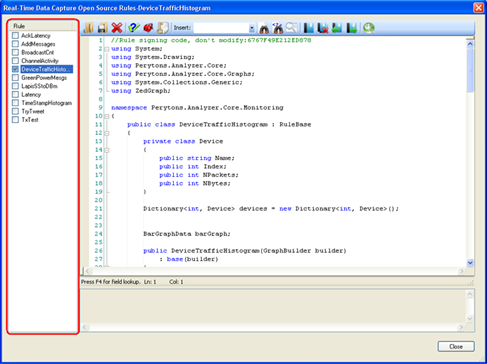This screenshot has height=364, width=487.
Task: Enable the AddMessages rule checkbox
Action: (15, 44)
